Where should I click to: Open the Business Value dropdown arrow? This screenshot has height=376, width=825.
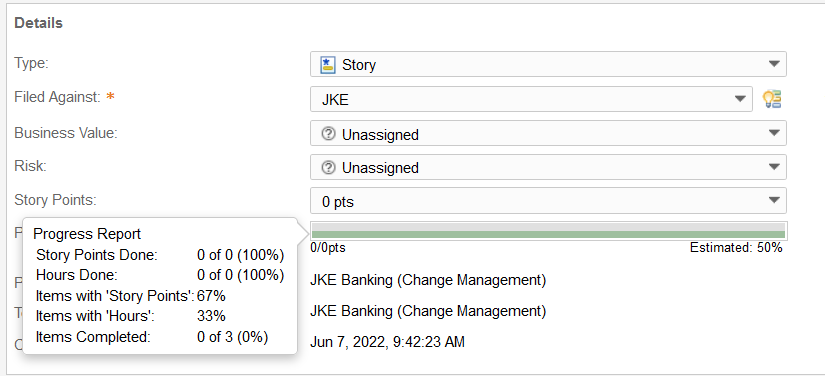point(773,133)
